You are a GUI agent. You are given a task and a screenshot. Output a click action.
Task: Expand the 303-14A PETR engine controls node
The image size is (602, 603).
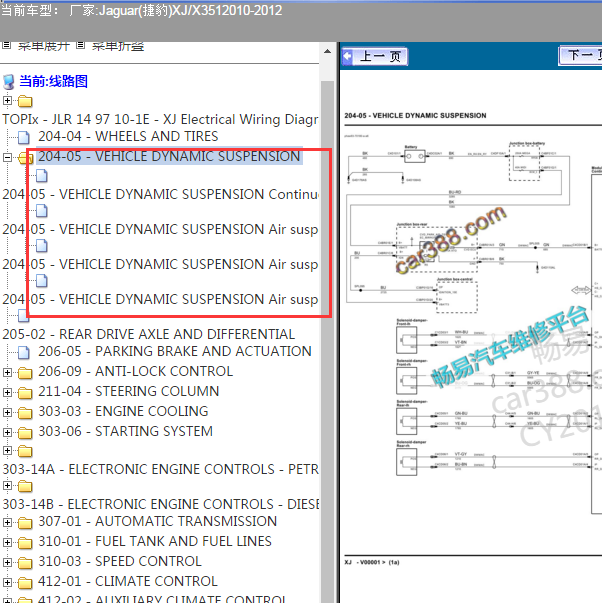(x=7, y=450)
